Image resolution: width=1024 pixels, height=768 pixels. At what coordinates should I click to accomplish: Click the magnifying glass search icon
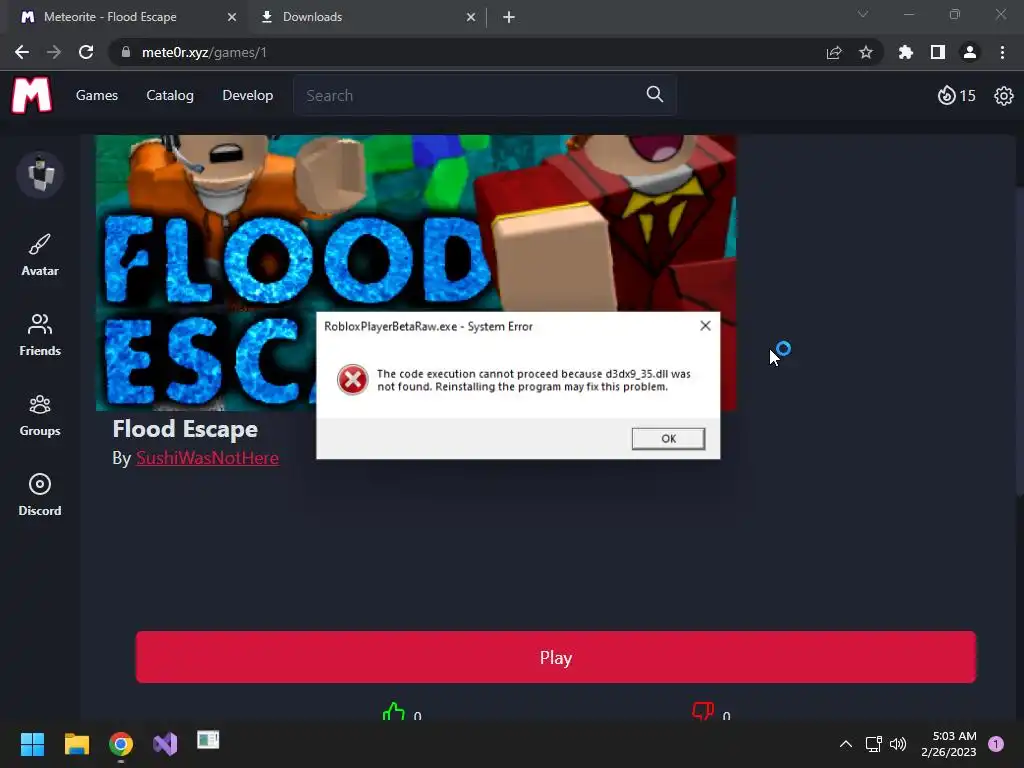coord(654,95)
